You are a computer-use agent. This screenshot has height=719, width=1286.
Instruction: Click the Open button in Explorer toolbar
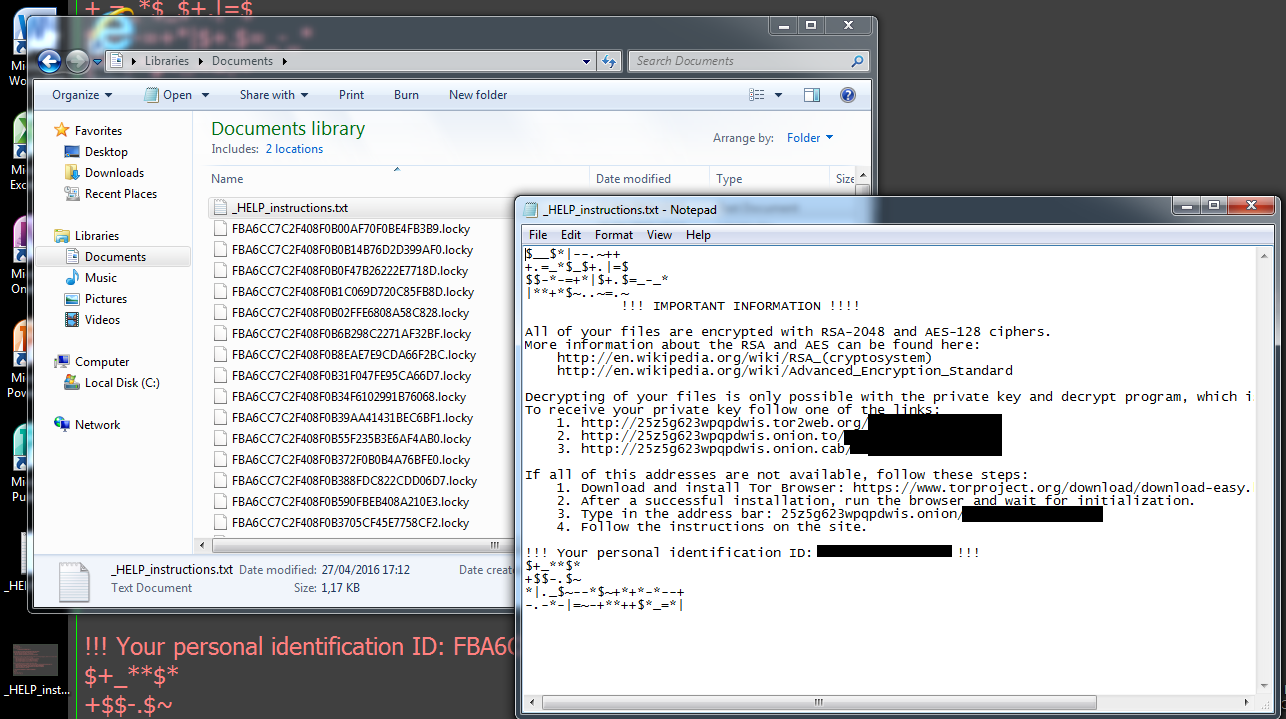[x=168, y=95]
